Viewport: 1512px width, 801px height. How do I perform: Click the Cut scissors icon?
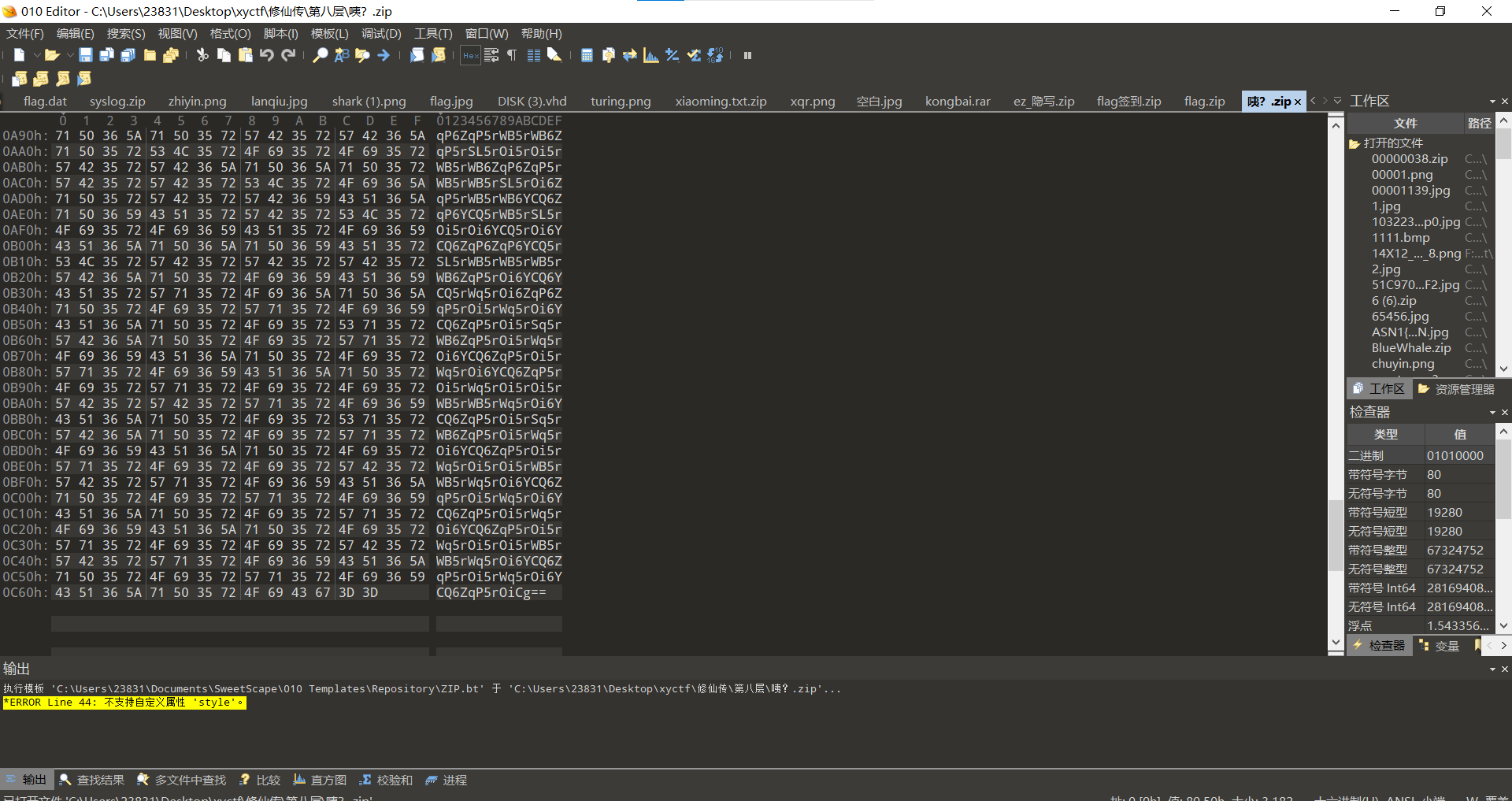click(x=202, y=55)
